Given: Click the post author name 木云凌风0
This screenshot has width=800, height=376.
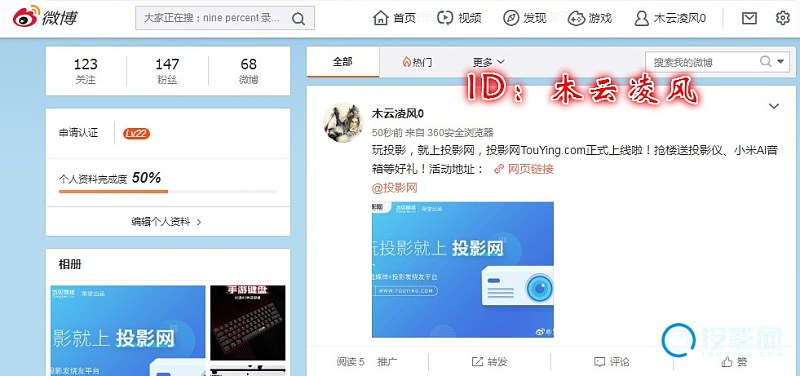Looking at the screenshot, I should tap(398, 113).
